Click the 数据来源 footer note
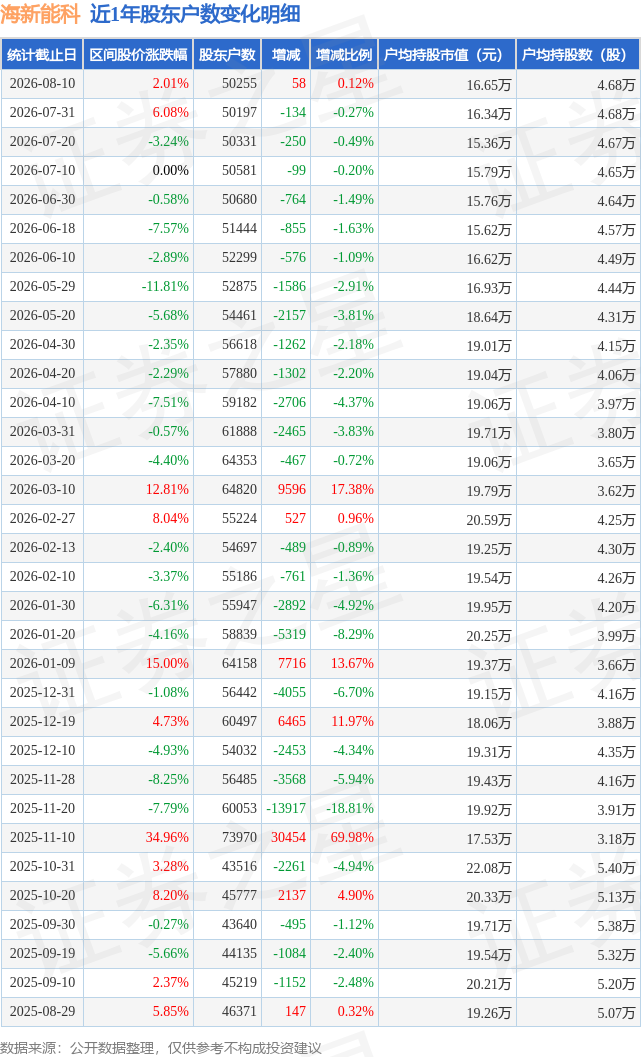The width and height of the screenshot is (641, 1057). [x=160, y=1048]
